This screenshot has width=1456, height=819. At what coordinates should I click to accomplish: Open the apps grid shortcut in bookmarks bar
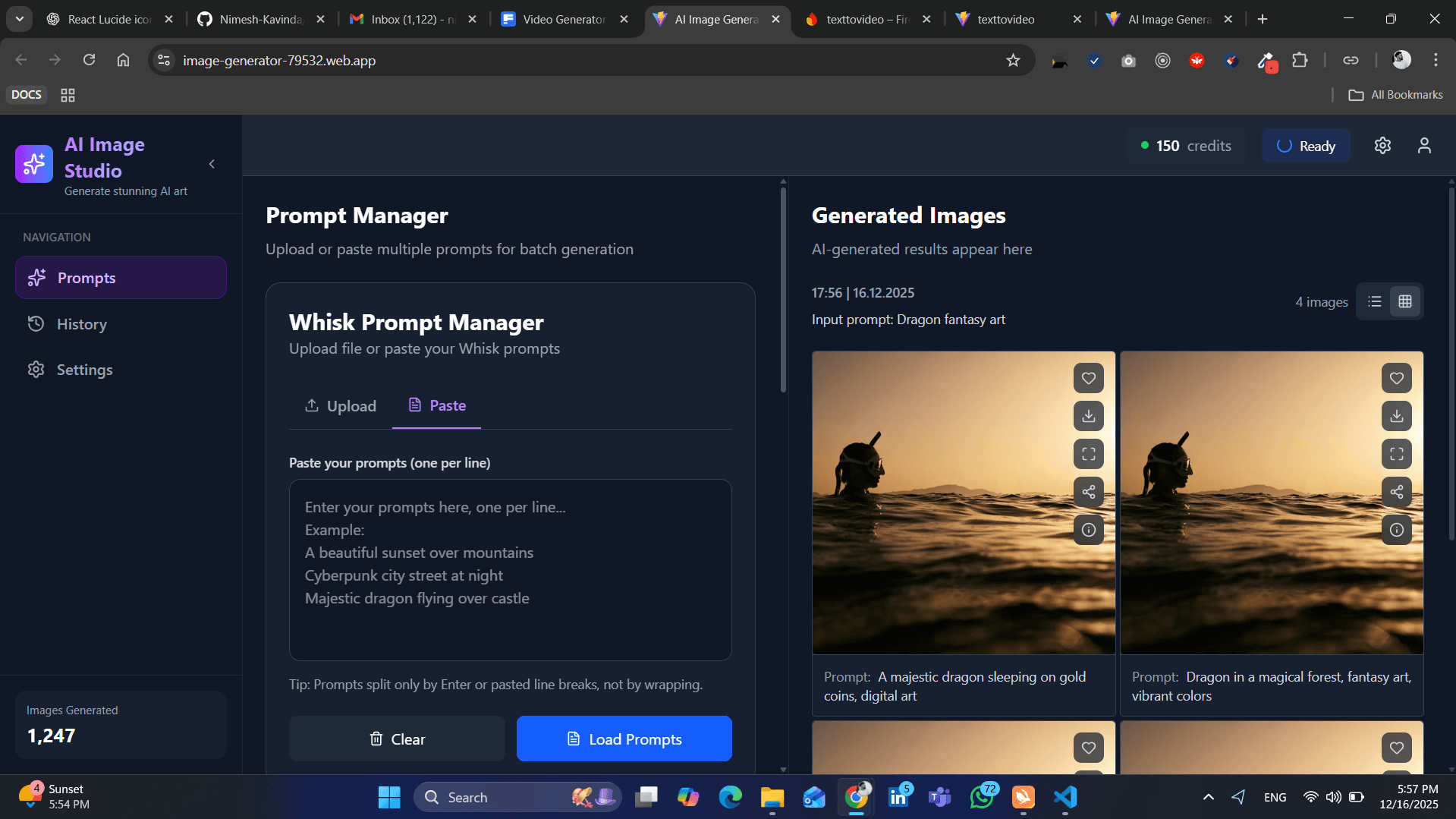[x=68, y=95]
